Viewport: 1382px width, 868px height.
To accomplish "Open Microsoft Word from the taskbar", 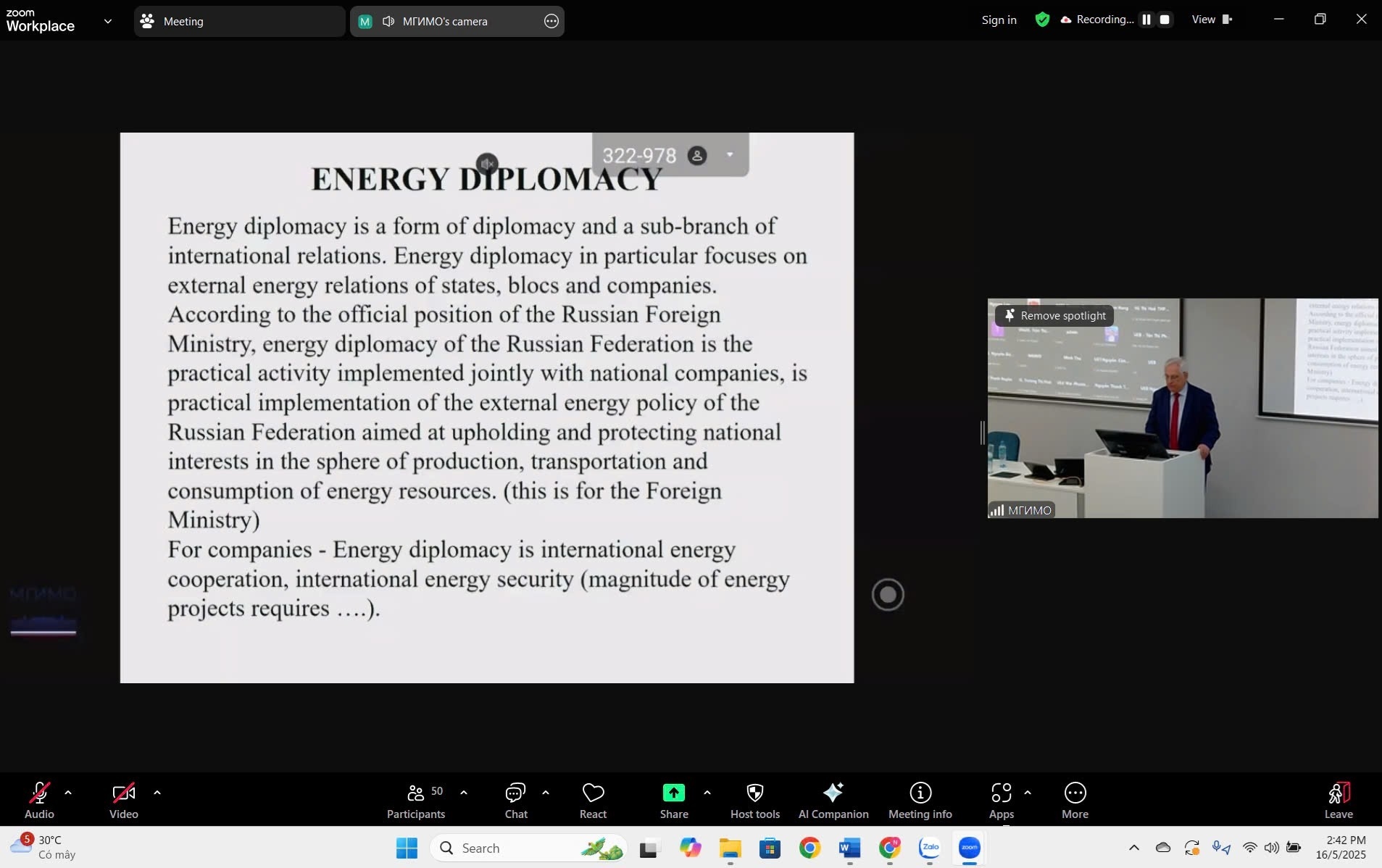I will tap(849, 848).
